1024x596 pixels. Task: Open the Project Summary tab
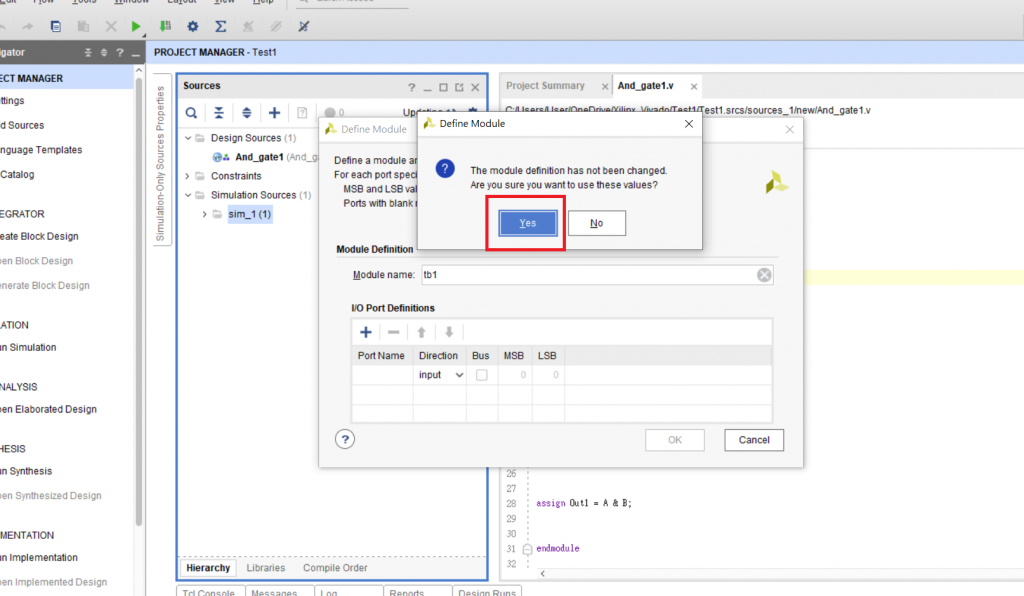[545, 86]
